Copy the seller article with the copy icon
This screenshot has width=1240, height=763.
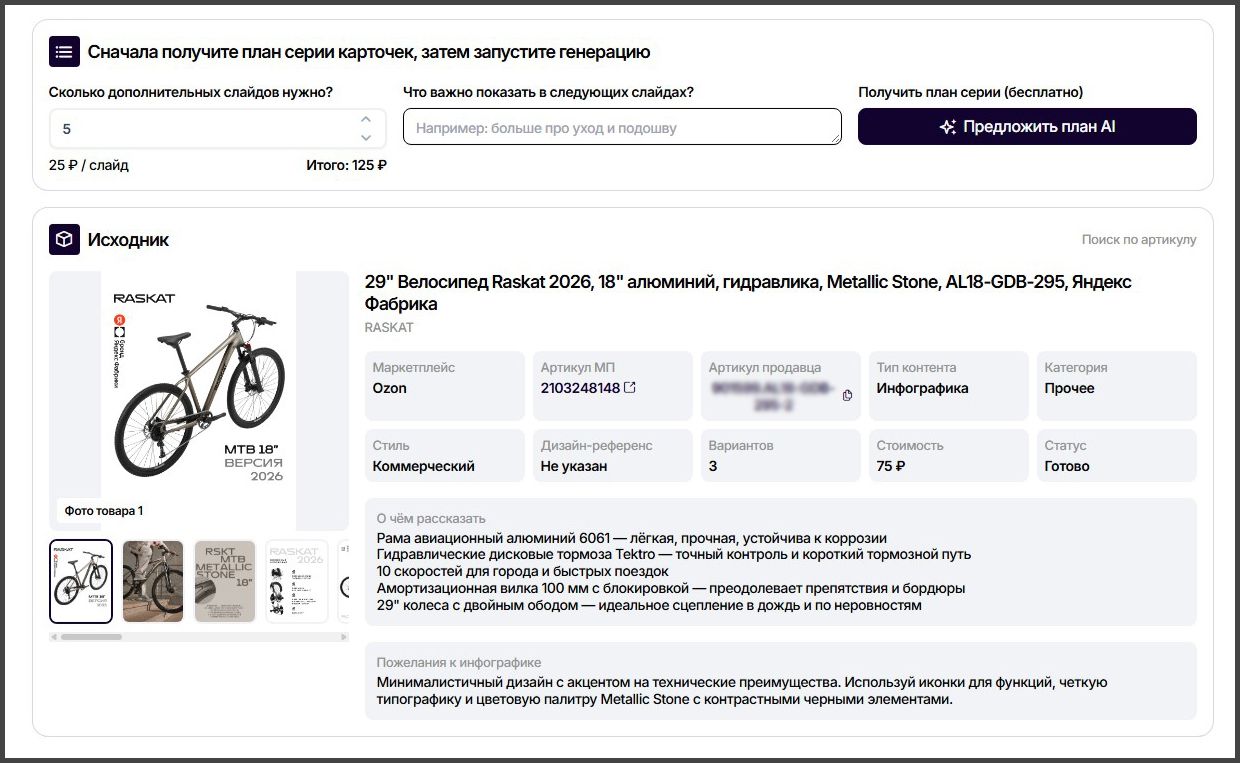click(847, 395)
